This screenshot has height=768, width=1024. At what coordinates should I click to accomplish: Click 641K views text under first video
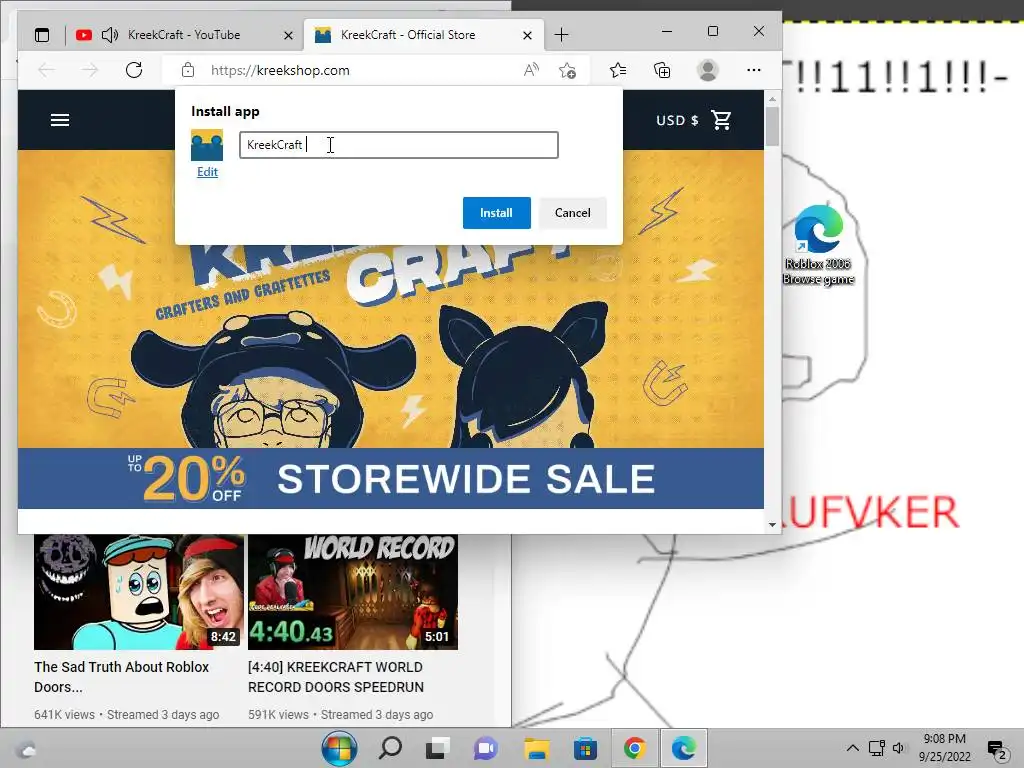pos(65,714)
